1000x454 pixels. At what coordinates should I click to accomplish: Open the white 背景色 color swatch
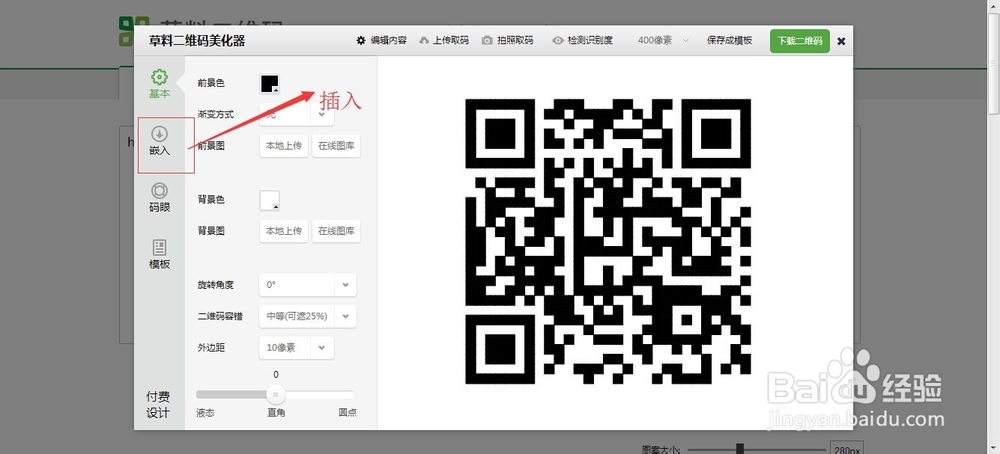tap(270, 200)
